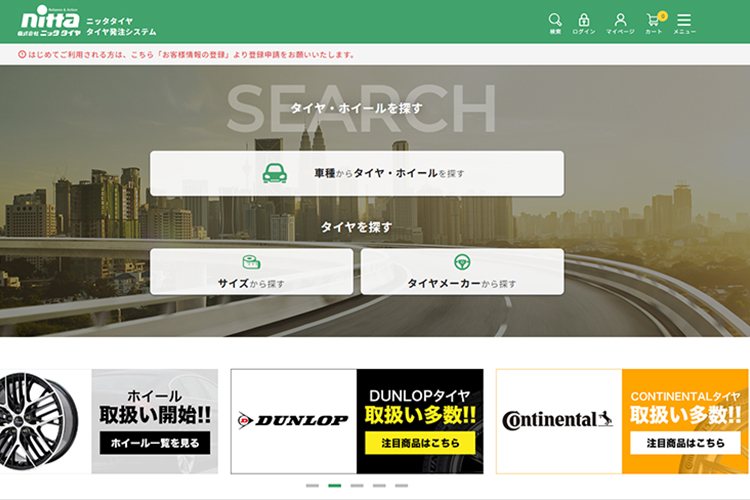Select the first carousel indicator dash

click(x=312, y=486)
